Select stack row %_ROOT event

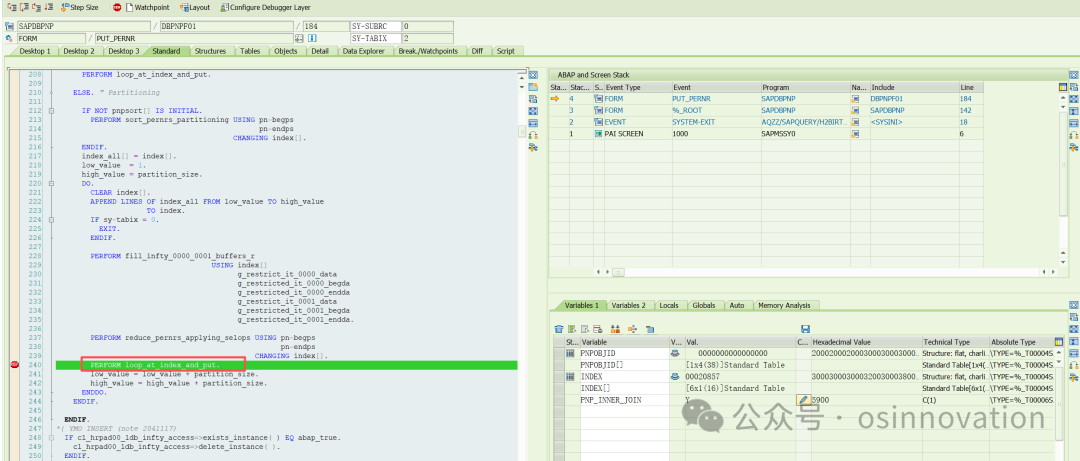click(765, 110)
